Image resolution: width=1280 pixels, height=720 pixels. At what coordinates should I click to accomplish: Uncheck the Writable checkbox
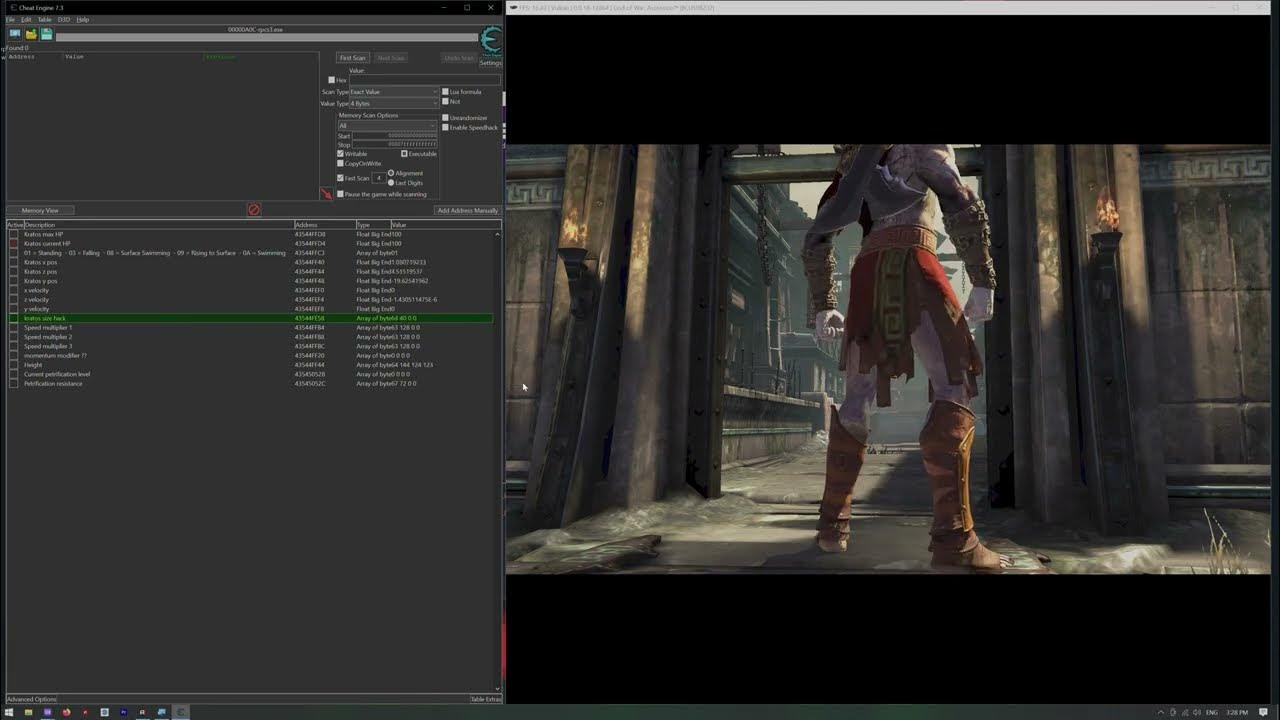click(x=340, y=154)
